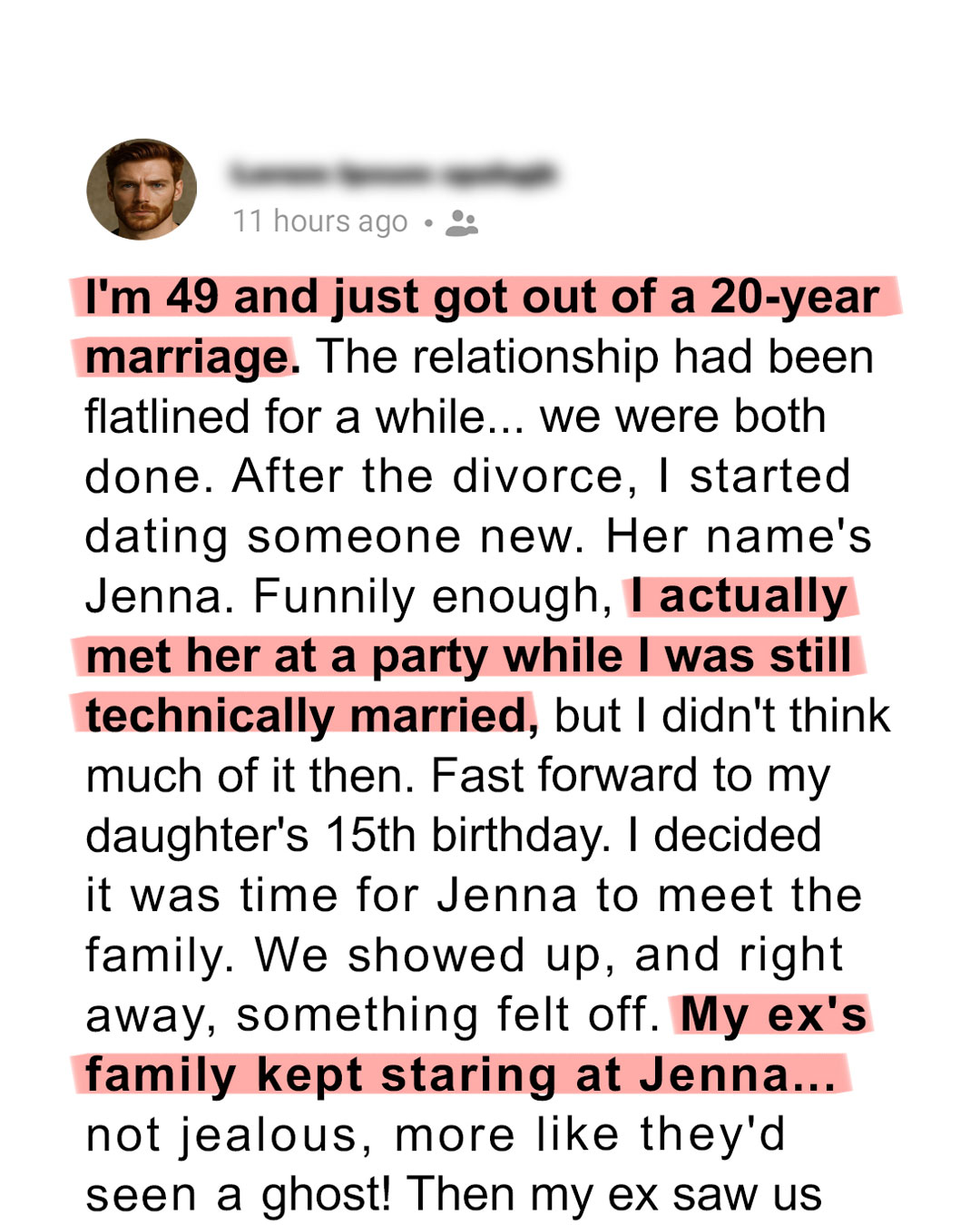Click highlighted text 'technically married,'

click(x=311, y=717)
